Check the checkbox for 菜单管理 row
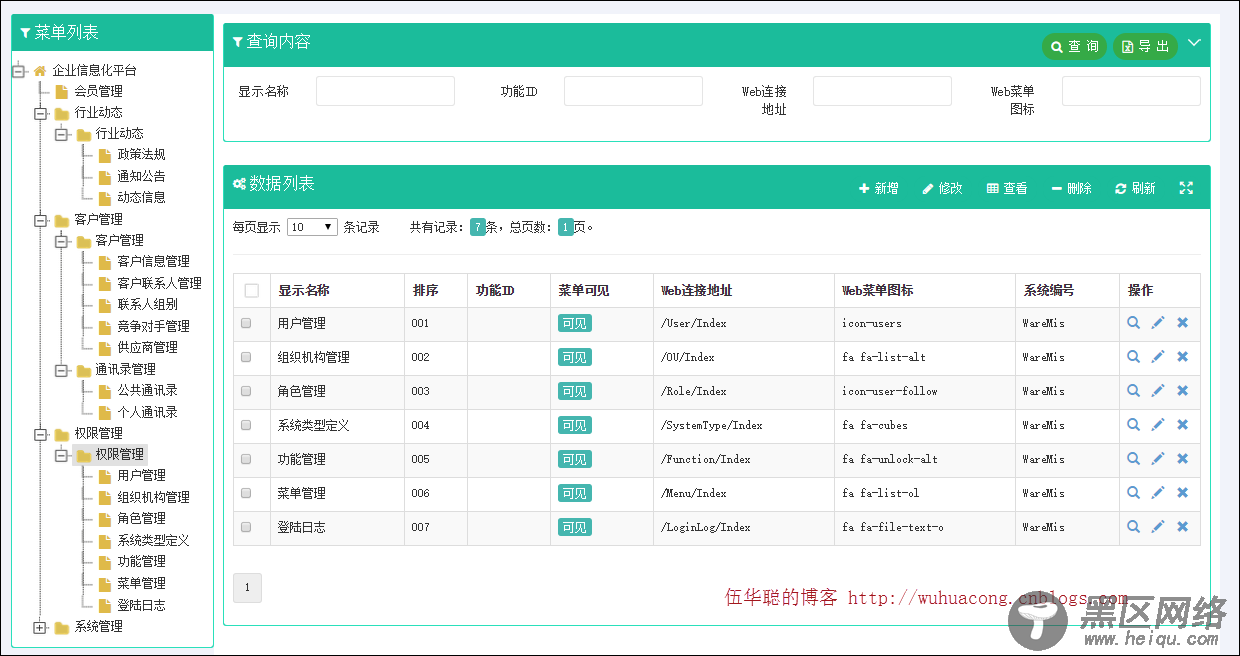Viewport: 1240px width, 656px height. click(x=246, y=493)
